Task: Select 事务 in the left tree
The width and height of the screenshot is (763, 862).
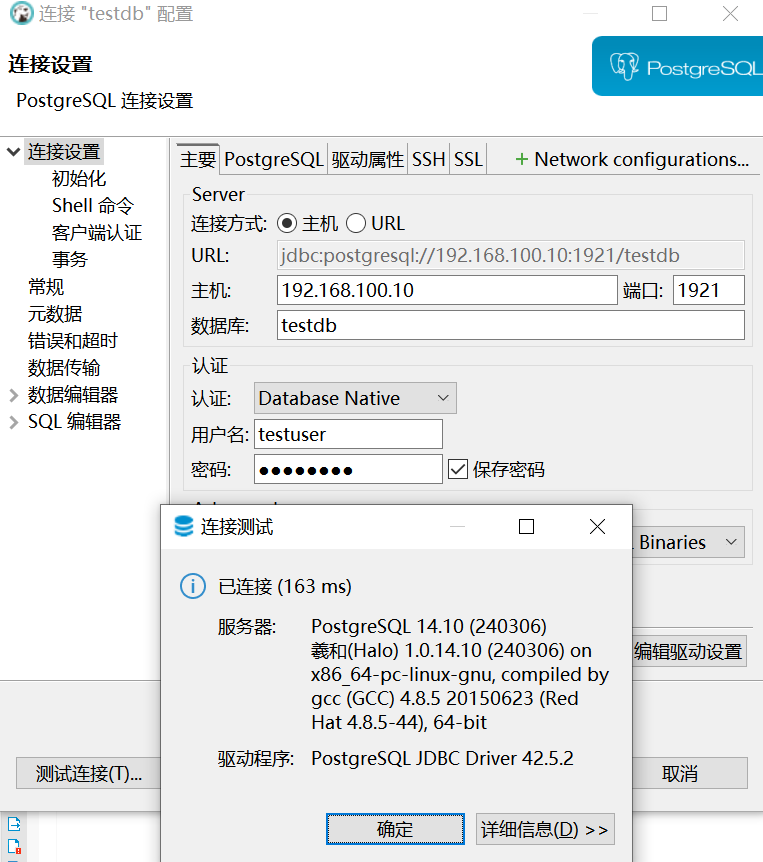Action: pyautogui.click(x=70, y=259)
